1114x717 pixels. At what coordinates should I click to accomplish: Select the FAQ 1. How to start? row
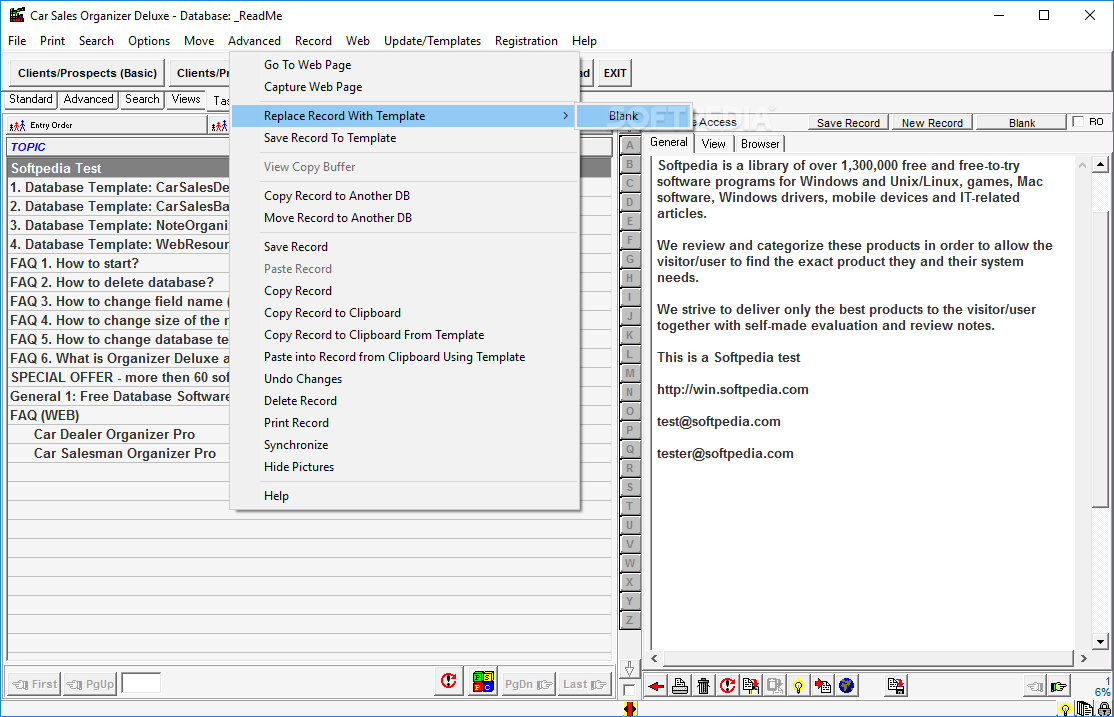(309, 264)
